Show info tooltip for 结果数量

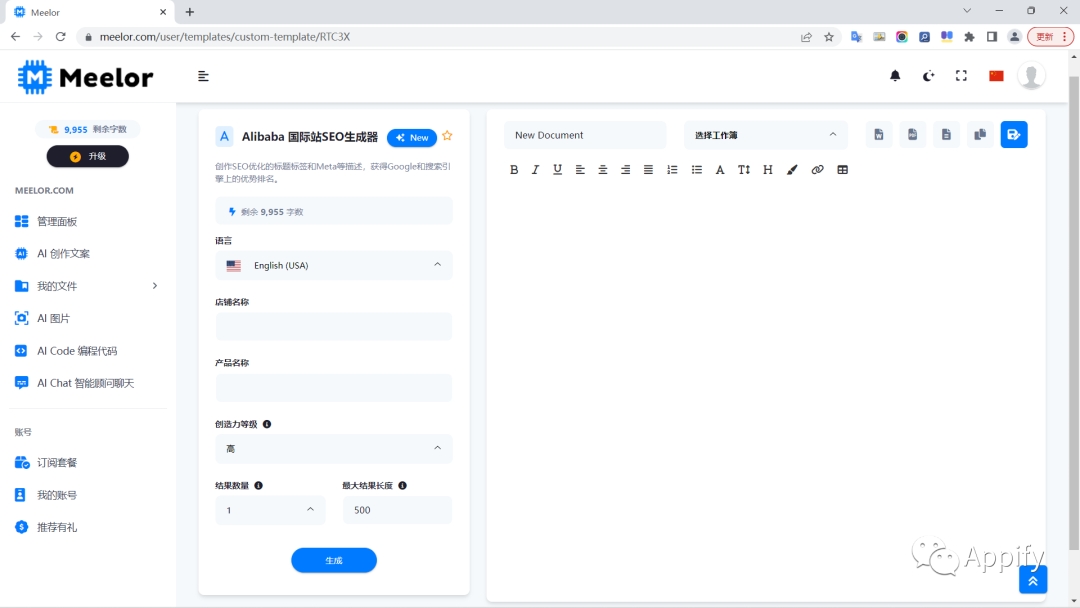[x=258, y=485]
